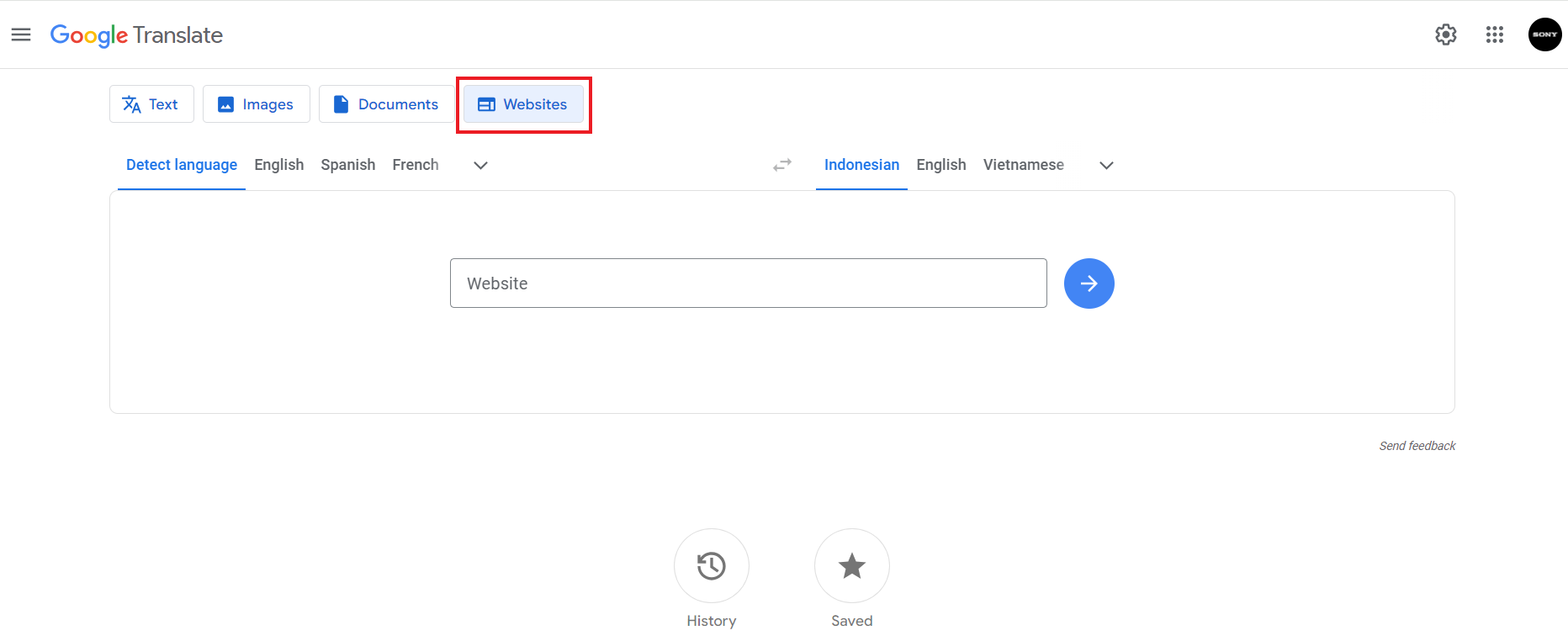Open the Settings gear
The width and height of the screenshot is (1568, 641).
1445,34
